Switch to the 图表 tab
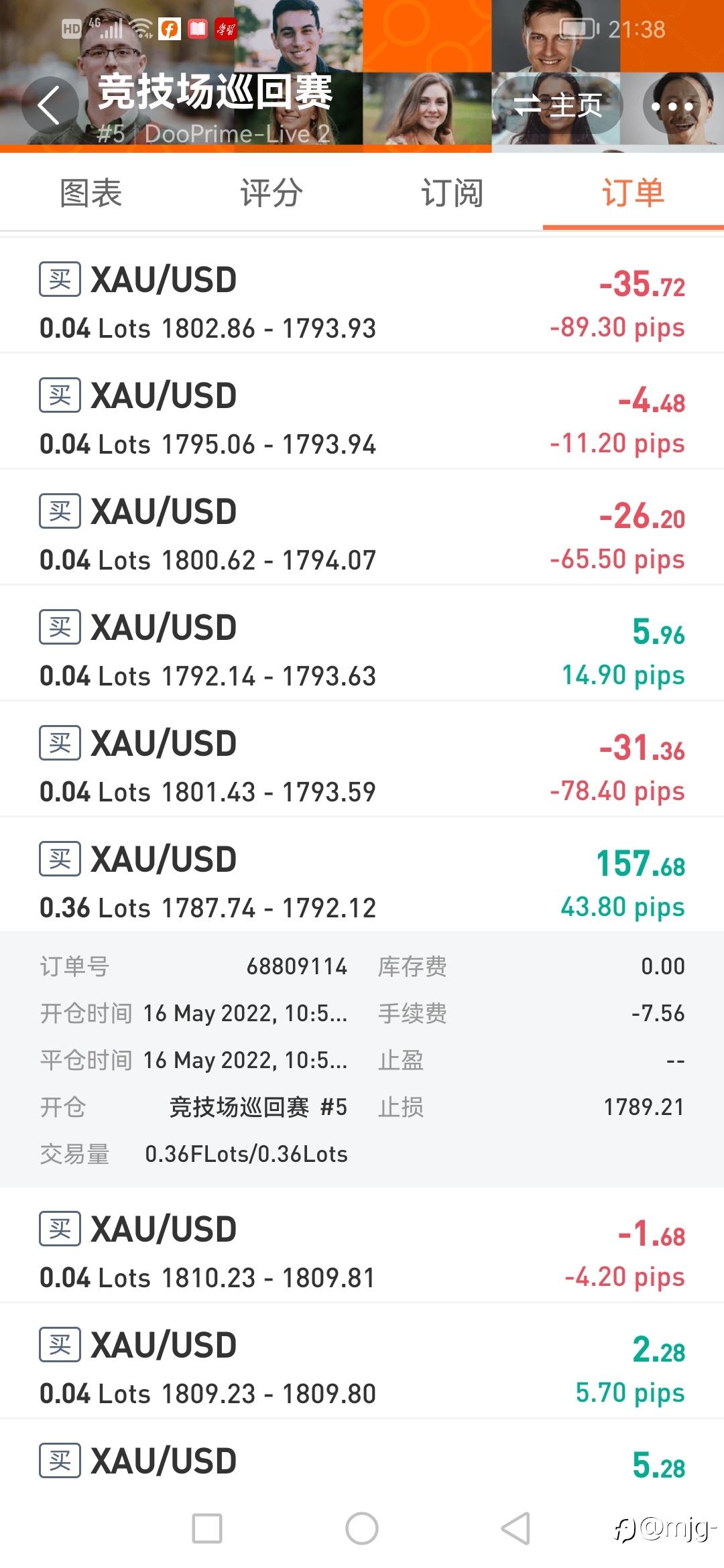 click(x=90, y=194)
